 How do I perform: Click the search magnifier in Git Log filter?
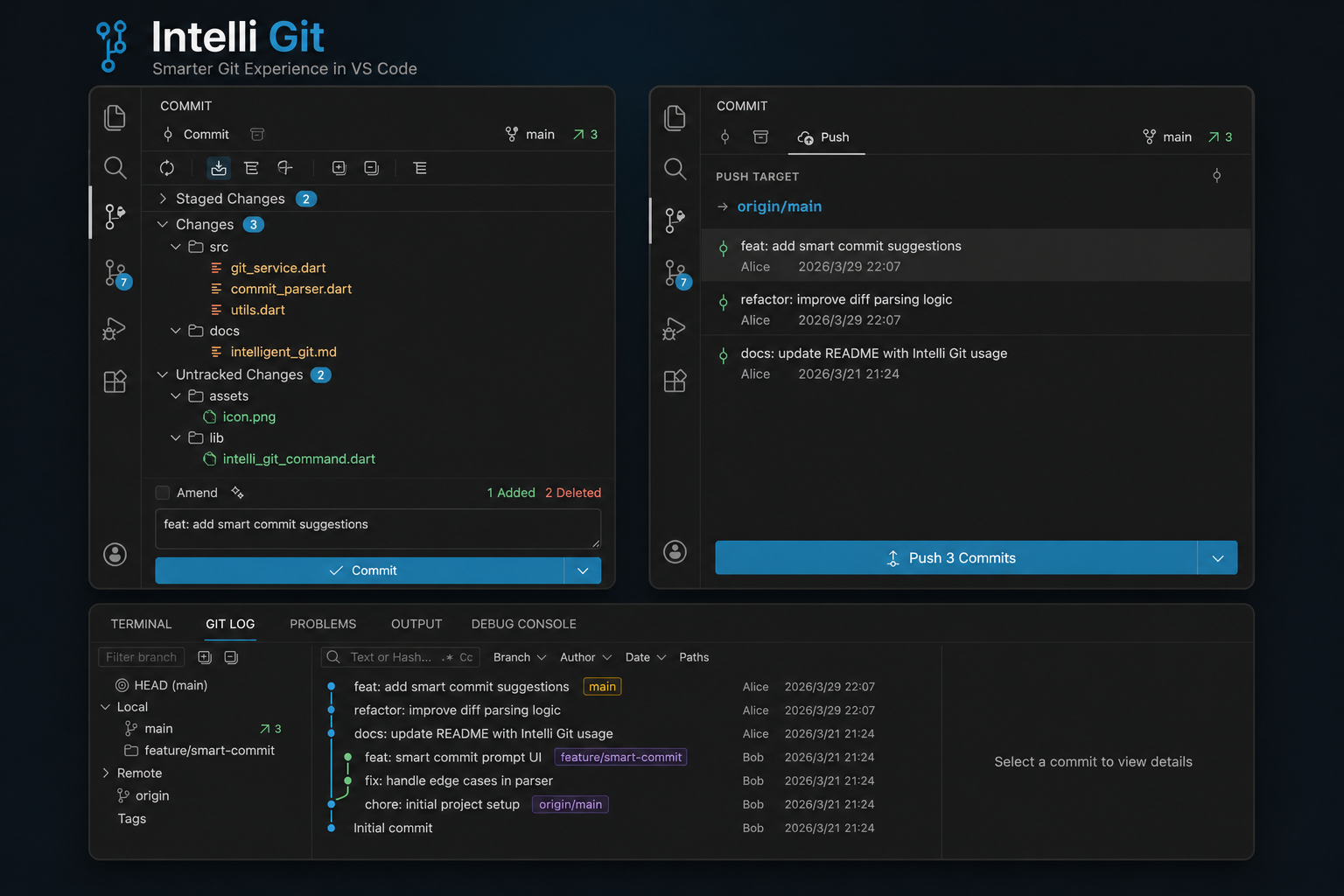[333, 657]
